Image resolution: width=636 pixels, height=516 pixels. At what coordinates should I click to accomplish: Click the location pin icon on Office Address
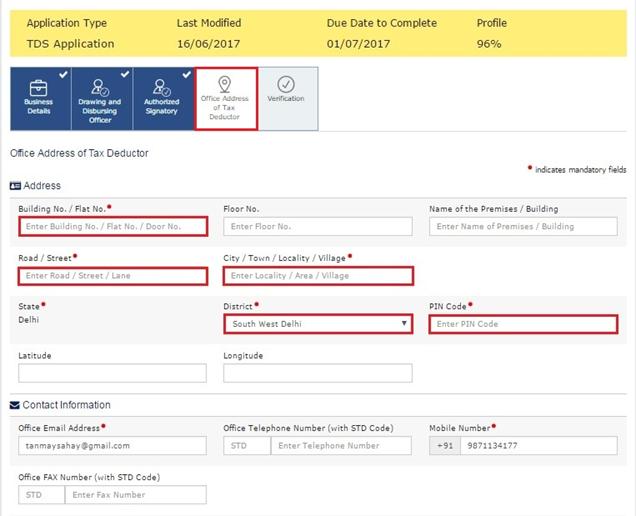point(225,84)
